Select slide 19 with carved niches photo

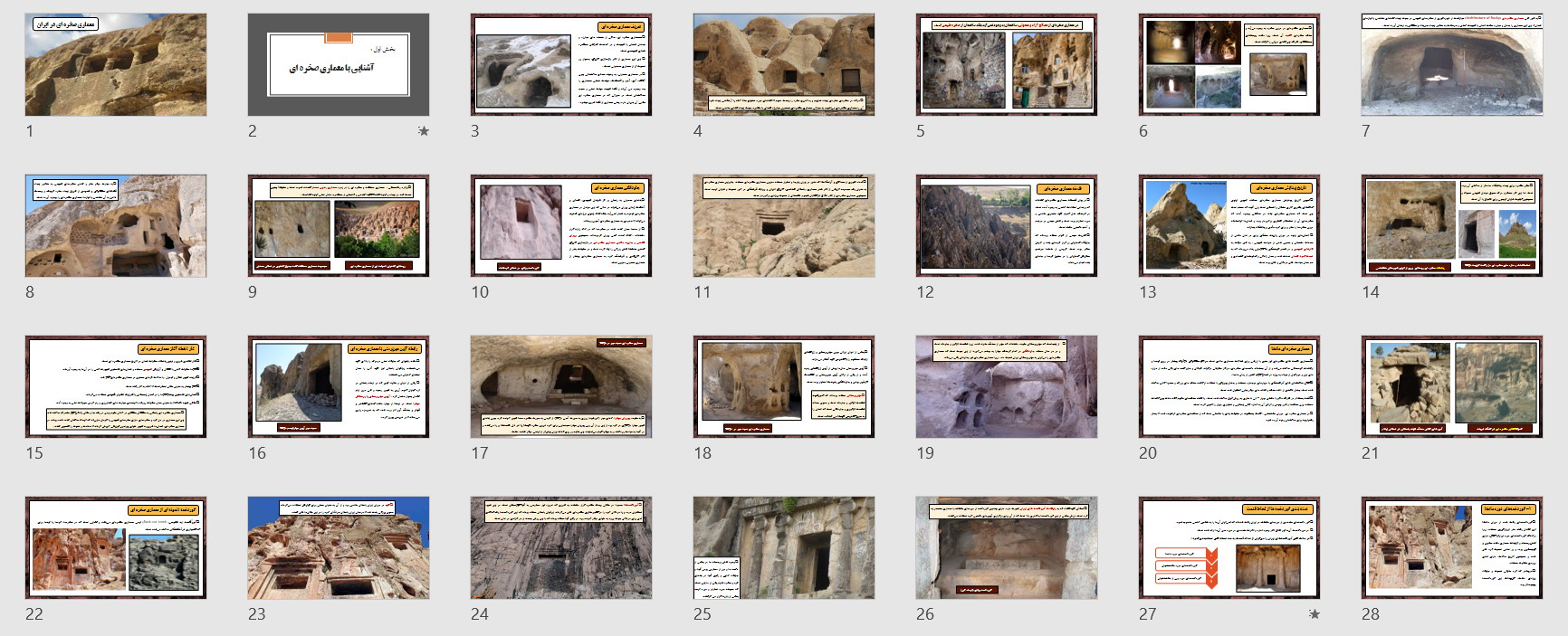tap(1007, 386)
